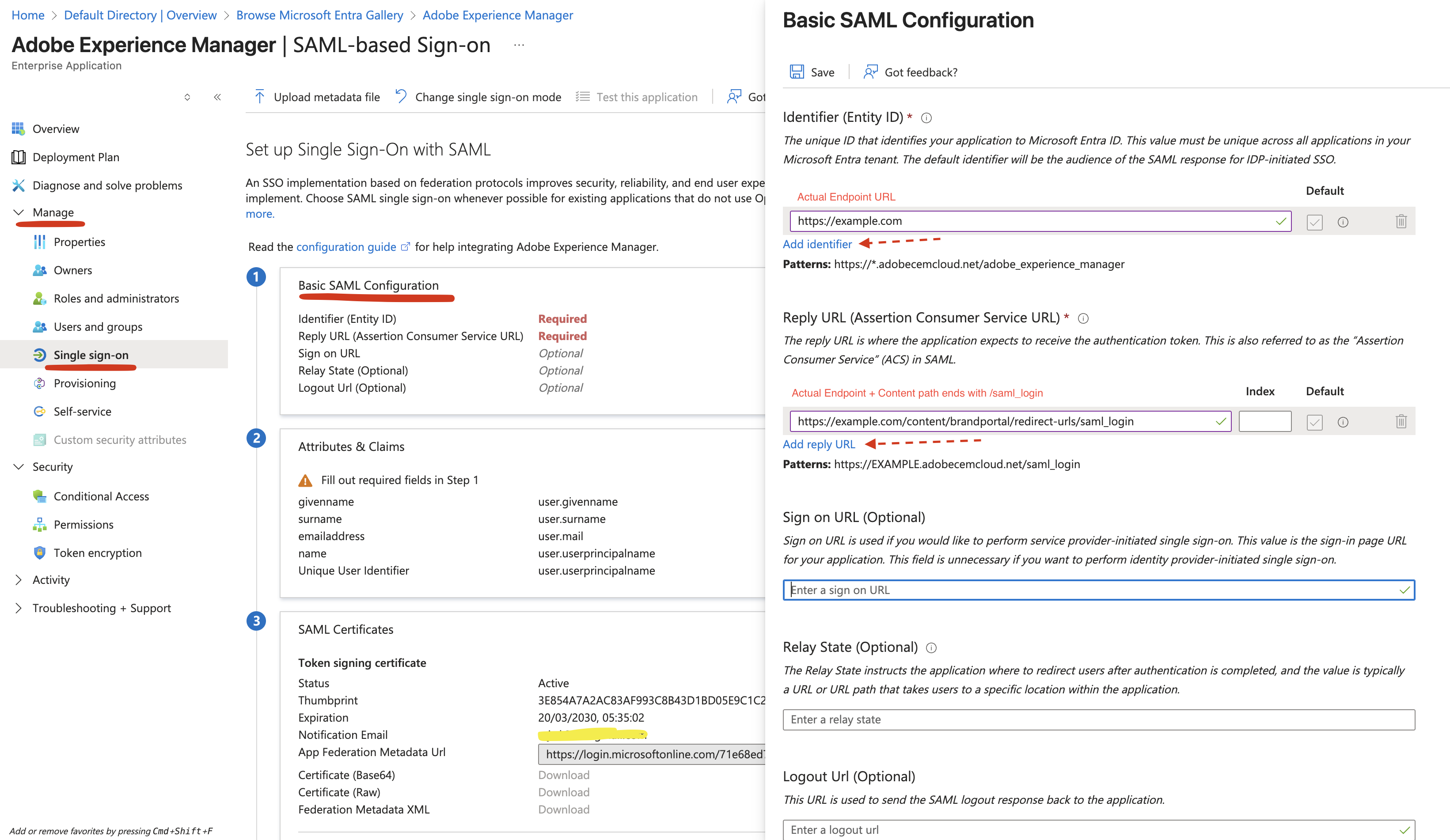The width and height of the screenshot is (1450, 840).
Task: Click the Enter a sign on URL field
Action: (x=1098, y=590)
